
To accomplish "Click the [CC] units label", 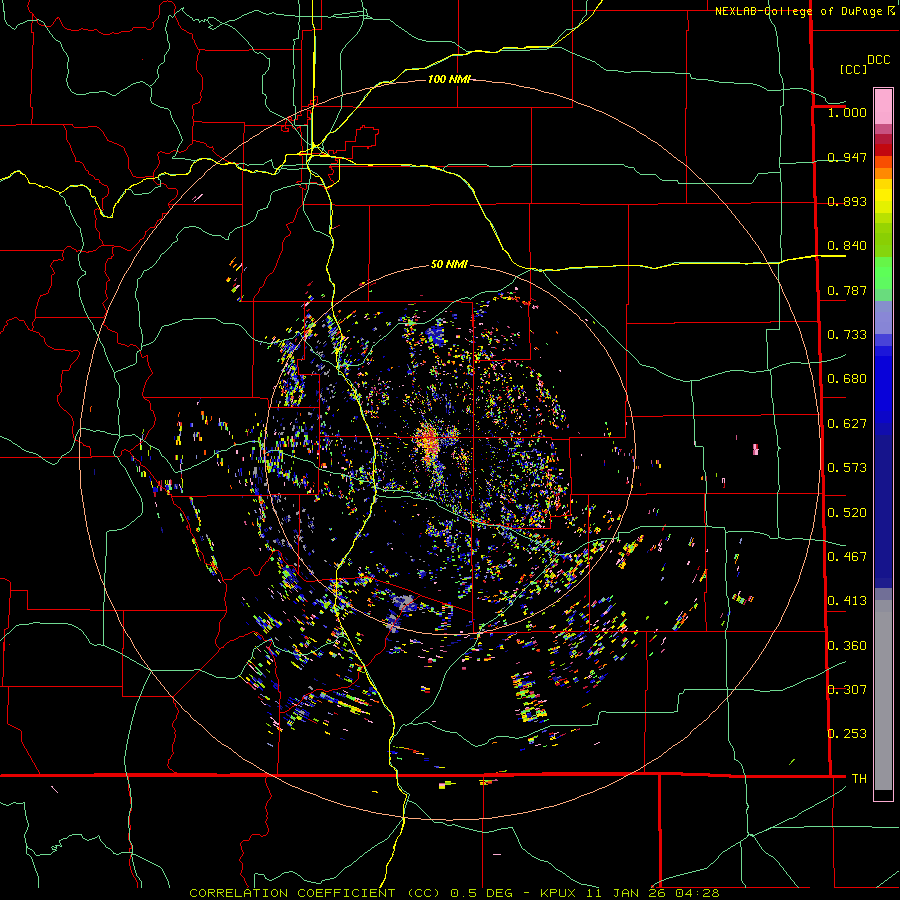I will [853, 69].
